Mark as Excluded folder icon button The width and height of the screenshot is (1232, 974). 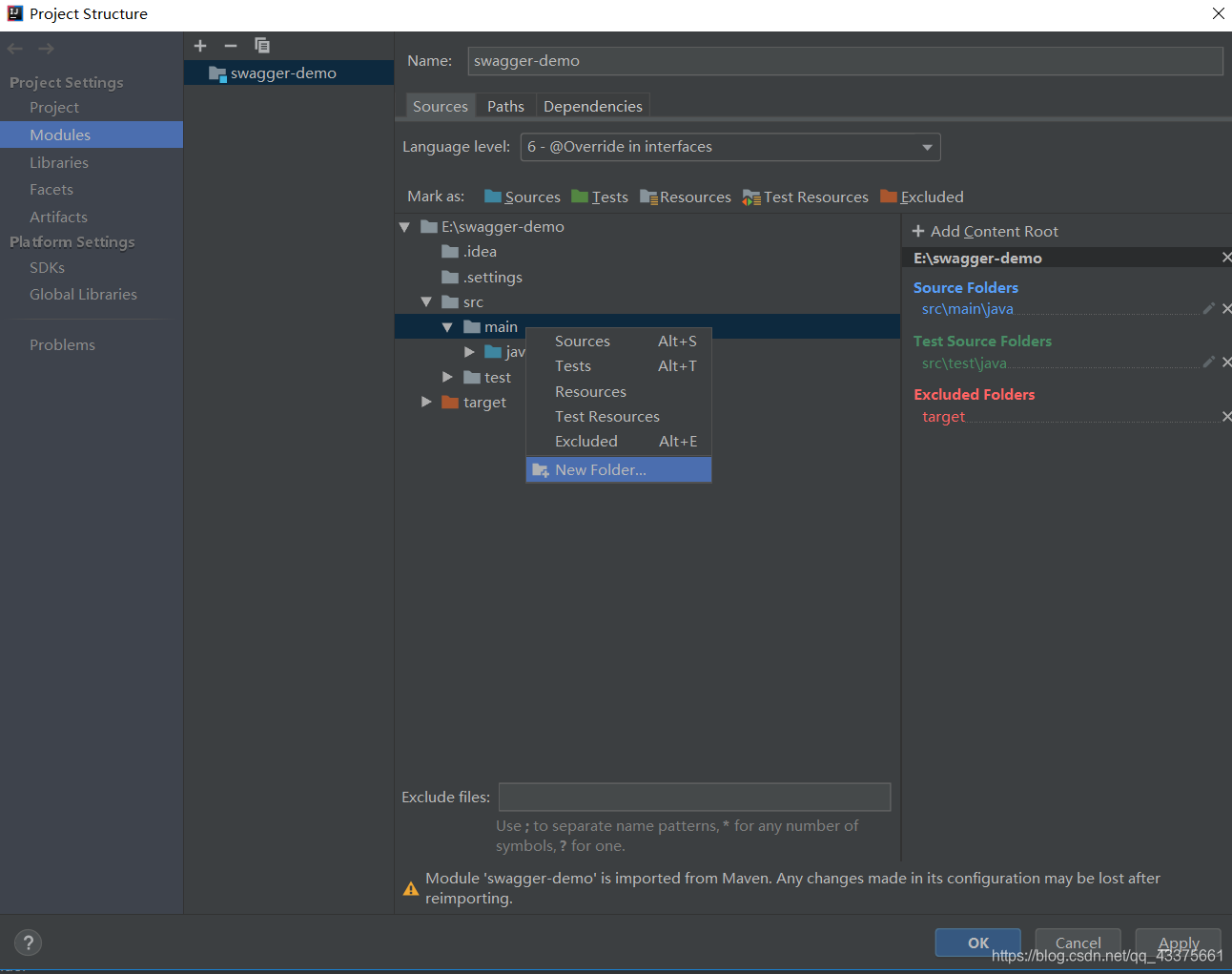(x=922, y=197)
